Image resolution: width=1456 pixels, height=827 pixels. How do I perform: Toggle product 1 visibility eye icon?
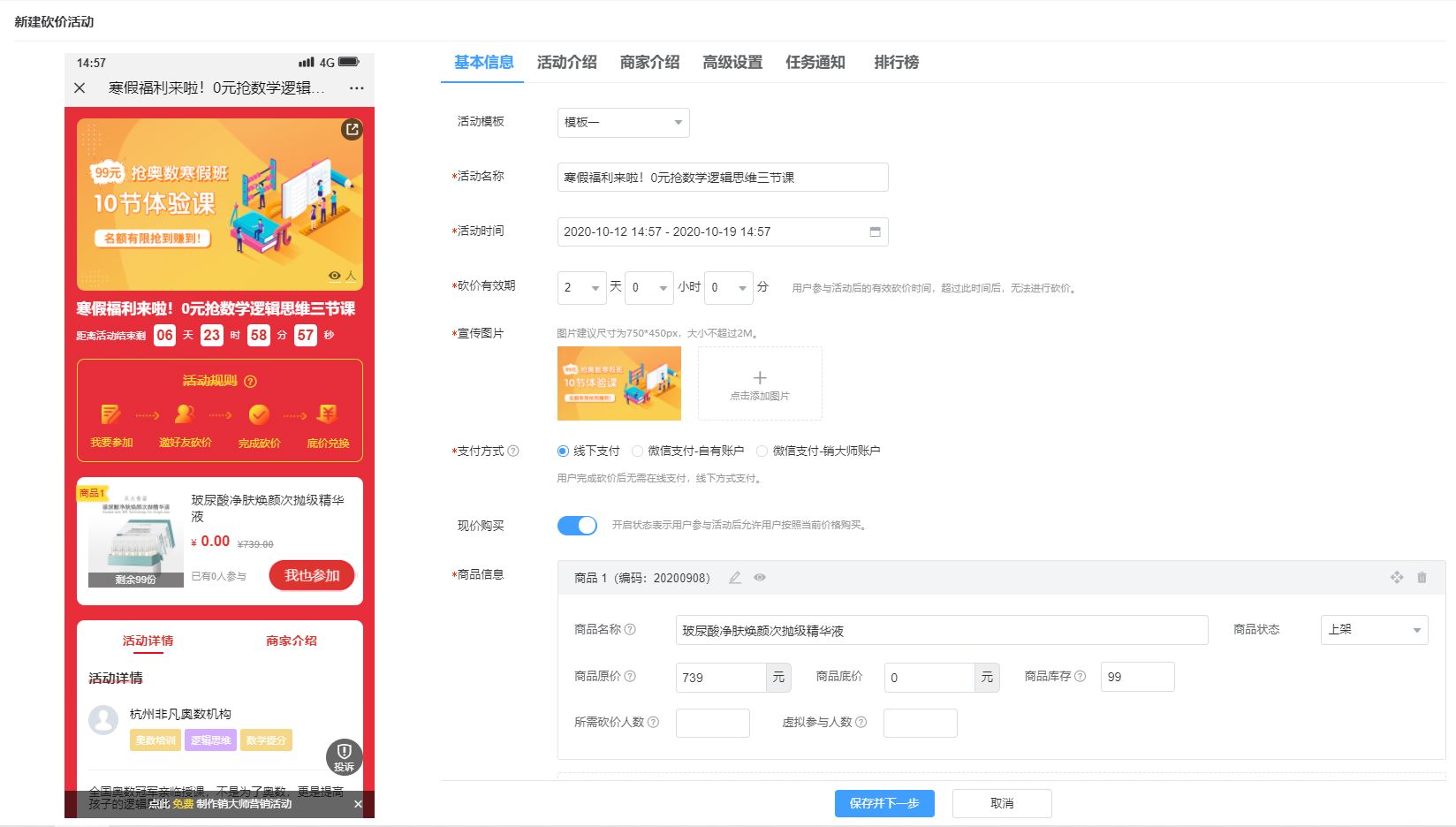pos(760,578)
